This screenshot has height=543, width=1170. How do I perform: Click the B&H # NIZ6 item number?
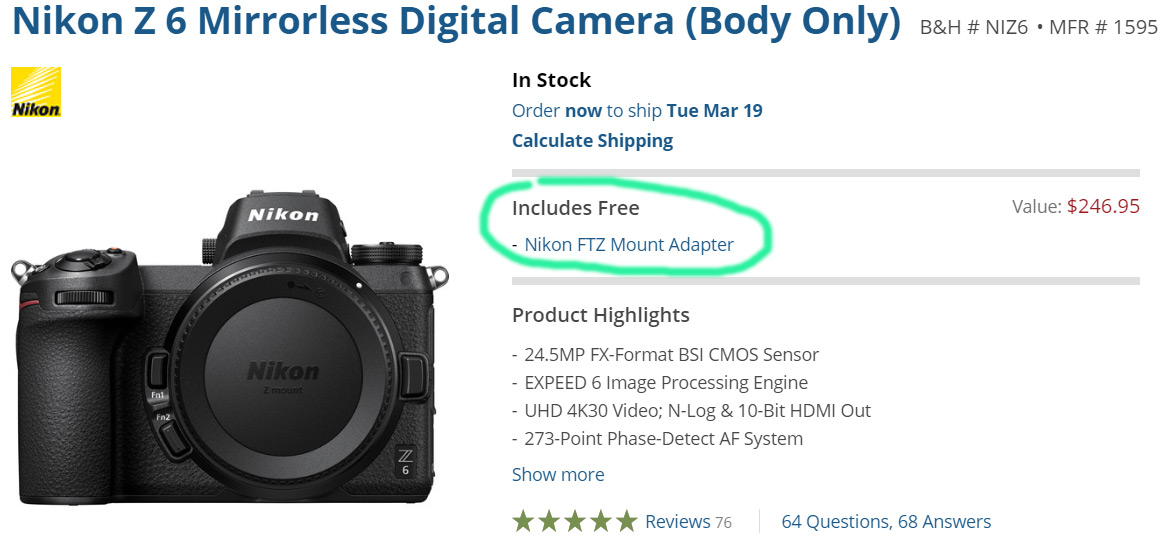[x=974, y=27]
